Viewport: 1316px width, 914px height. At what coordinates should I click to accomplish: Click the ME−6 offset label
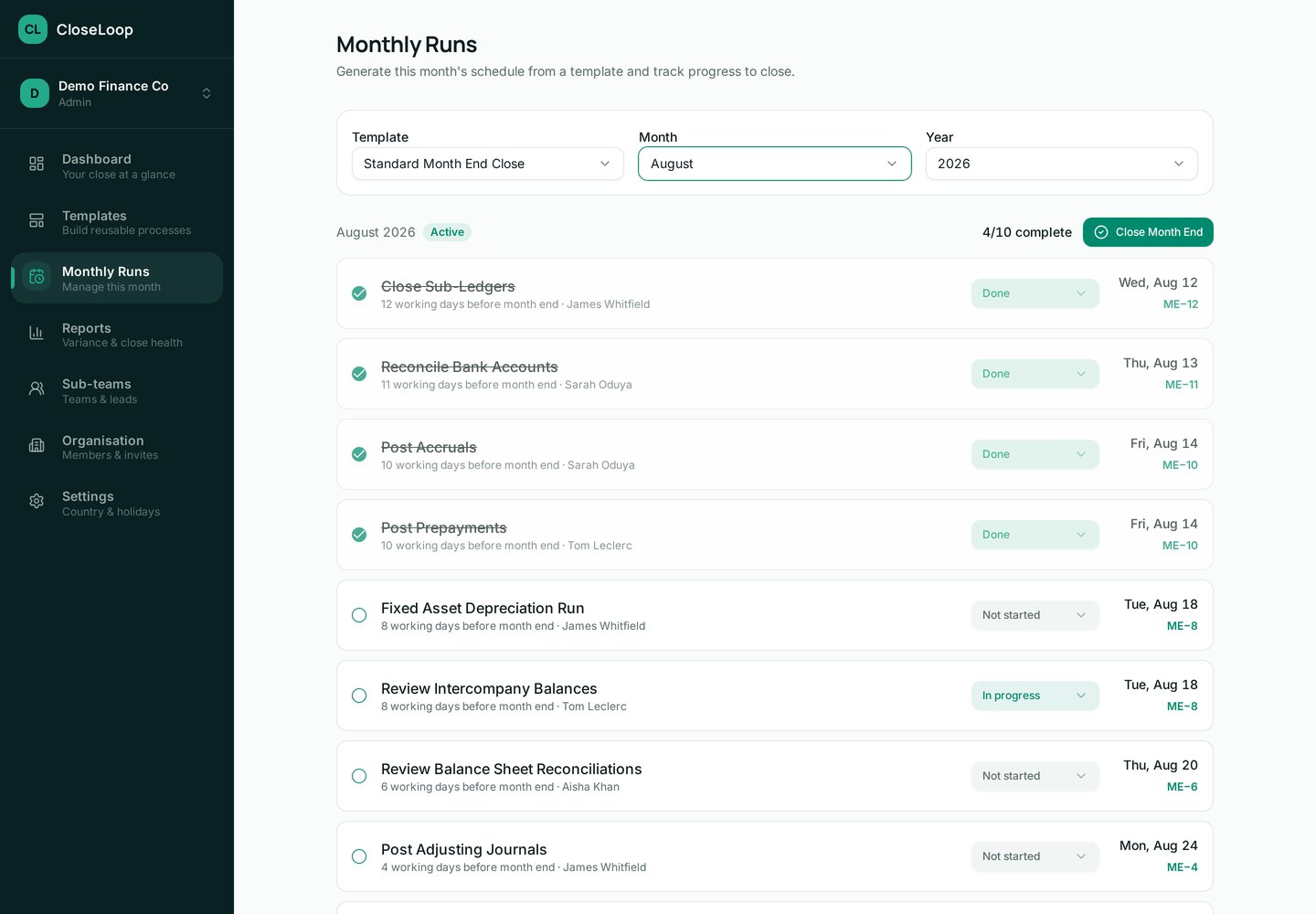click(x=1183, y=787)
